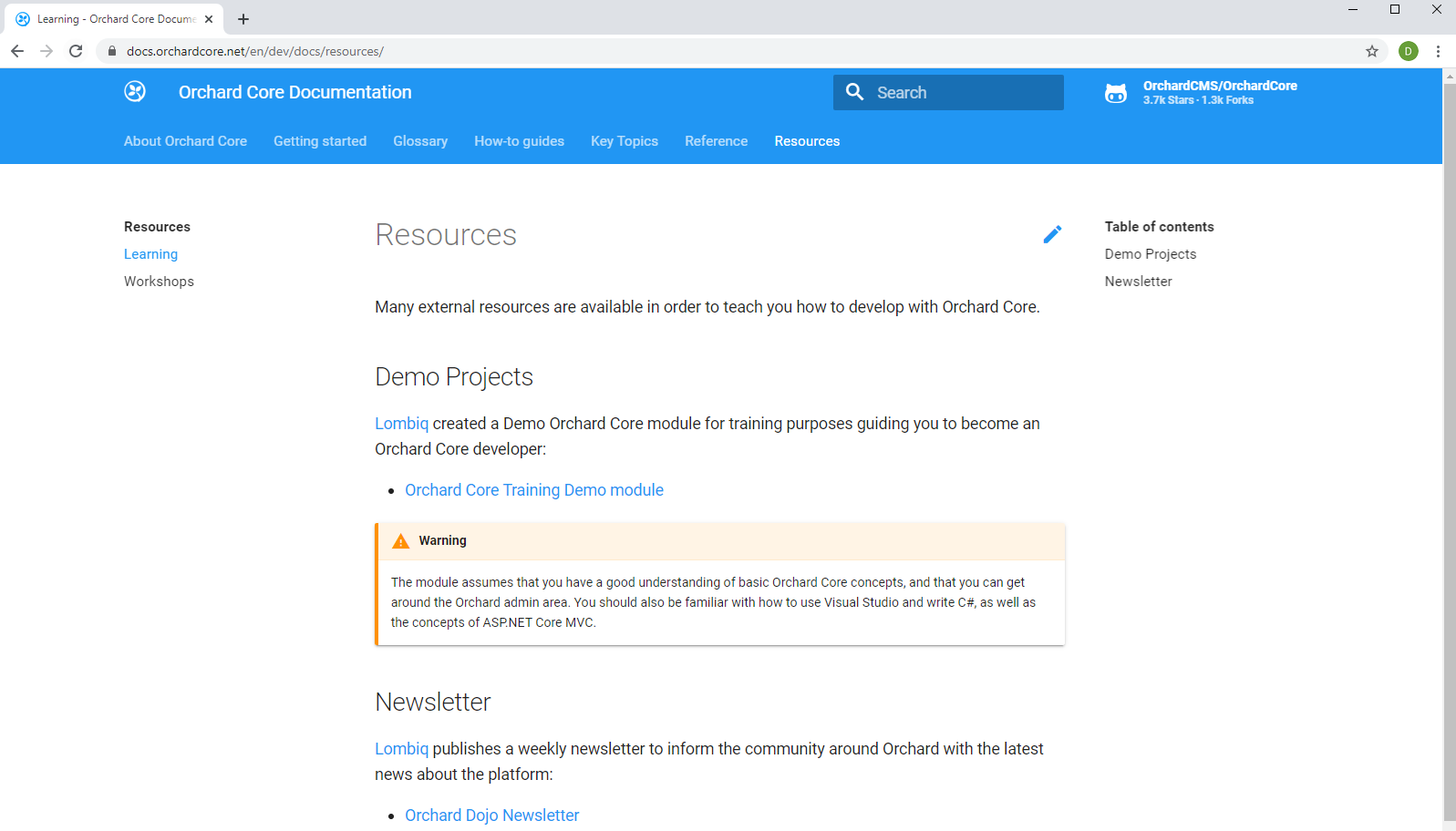Bookmark this page with star icon
1456x831 pixels.
[1372, 51]
